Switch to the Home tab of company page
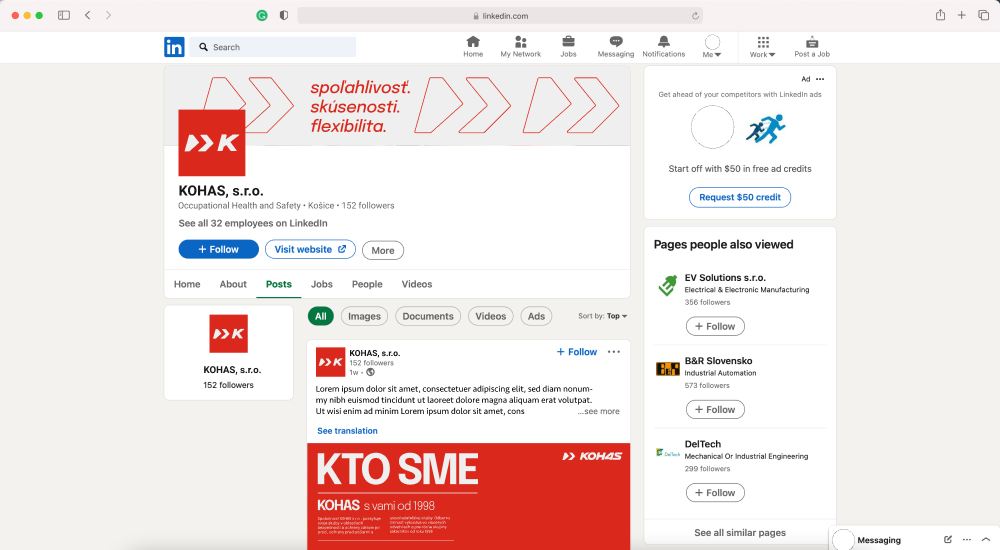 tap(187, 285)
